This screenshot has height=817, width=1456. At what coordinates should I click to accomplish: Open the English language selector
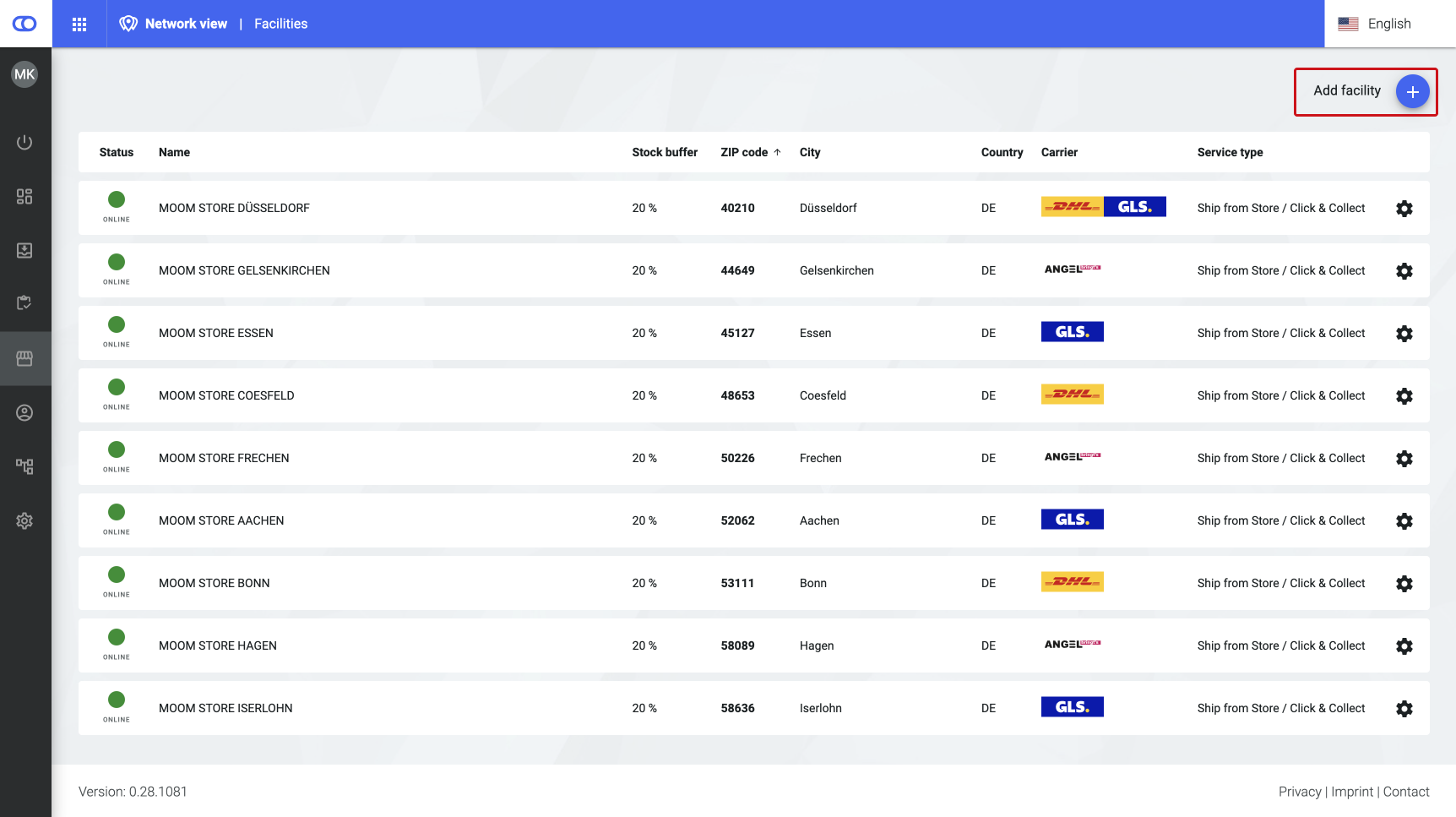coord(1375,24)
